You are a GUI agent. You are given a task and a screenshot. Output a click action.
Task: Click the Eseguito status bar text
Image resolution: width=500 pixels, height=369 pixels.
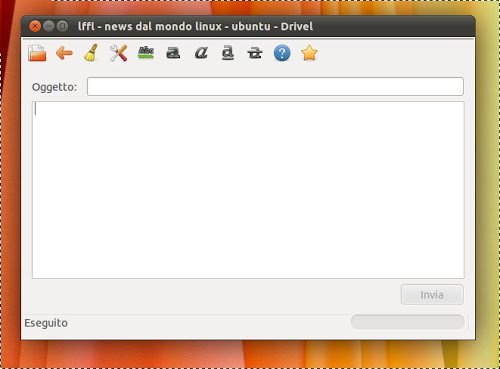(46, 323)
